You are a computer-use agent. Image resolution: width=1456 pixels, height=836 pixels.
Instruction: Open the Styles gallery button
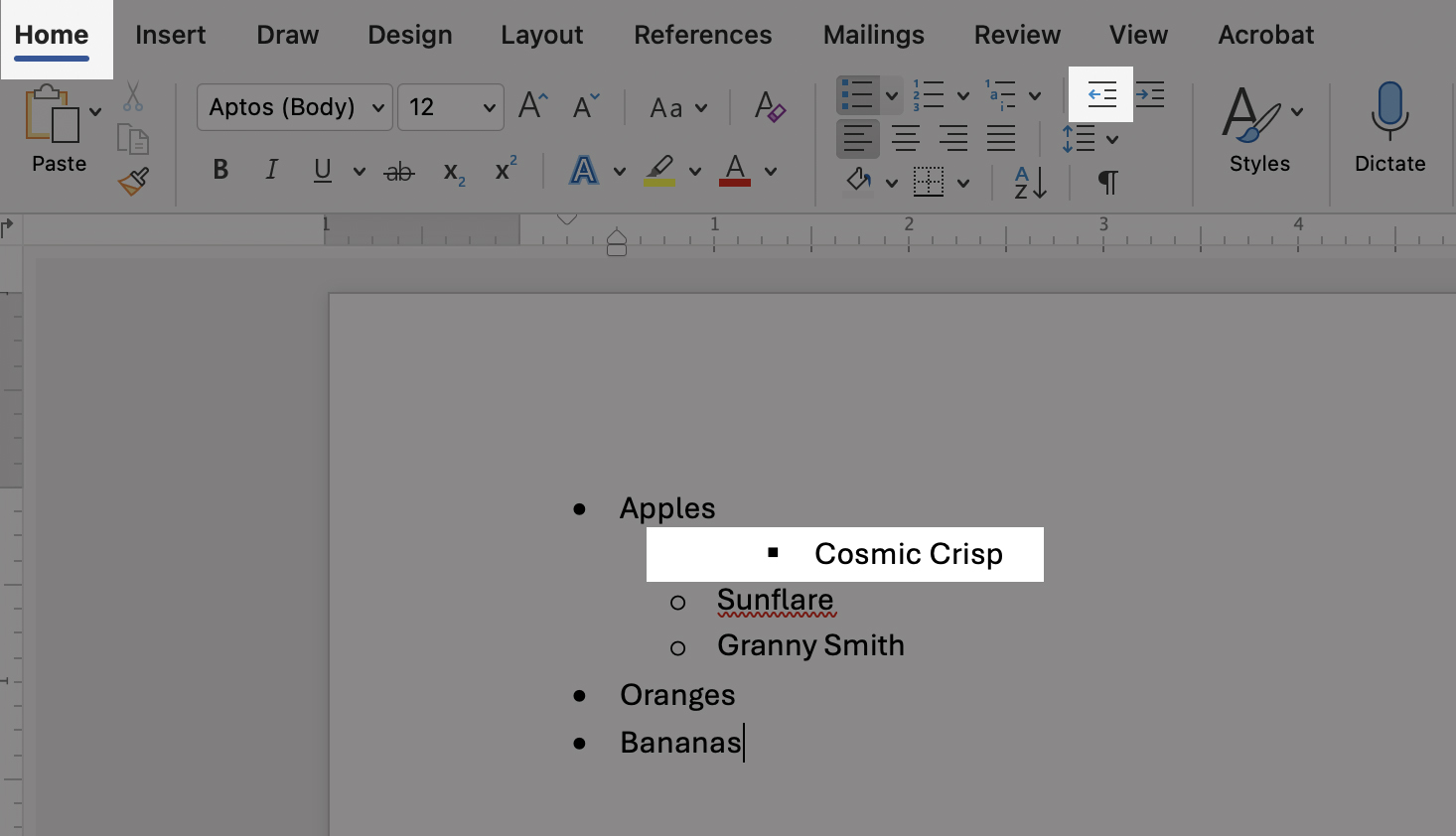point(1258,129)
